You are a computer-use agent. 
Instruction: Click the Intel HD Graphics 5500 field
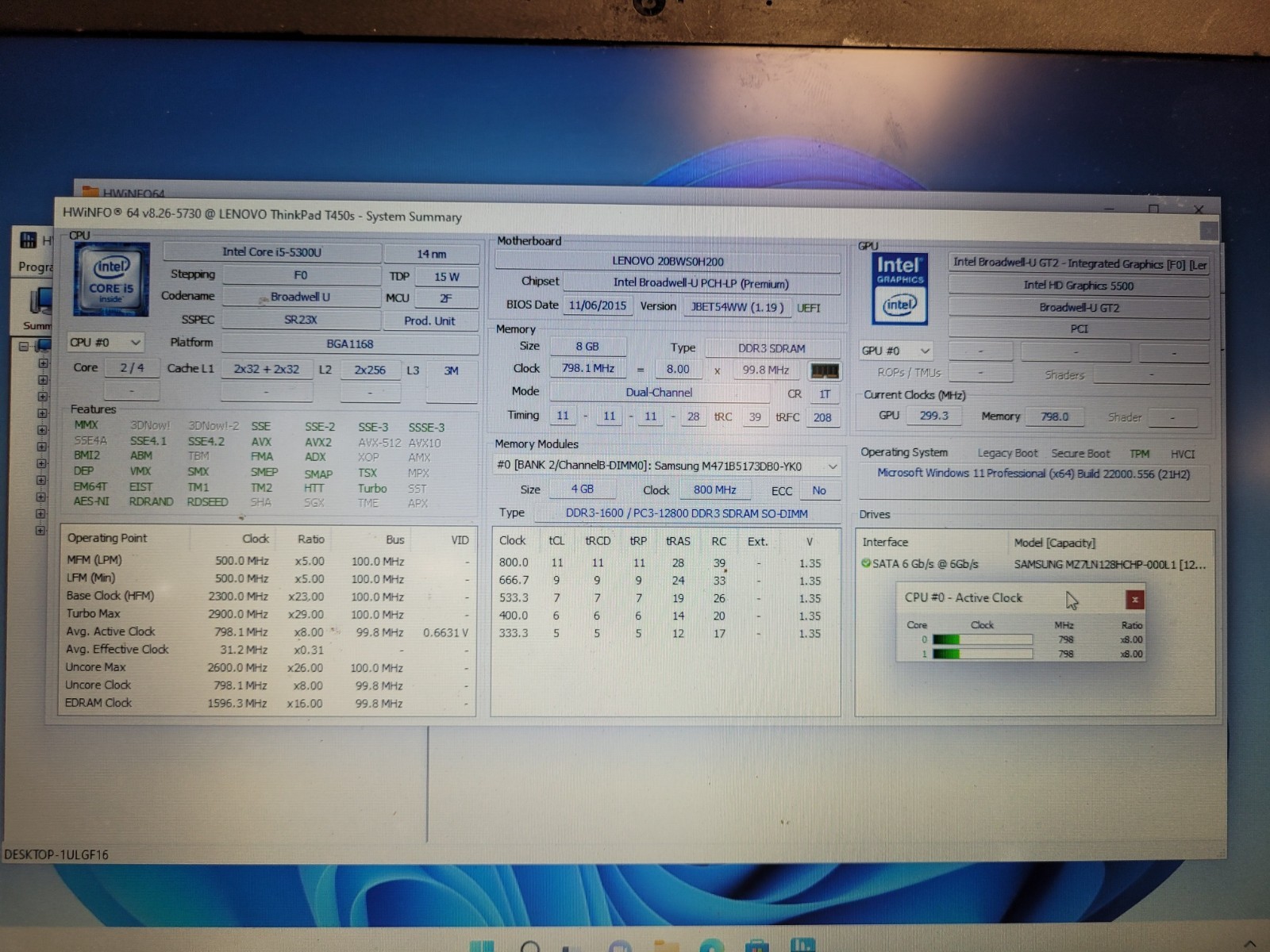click(1079, 285)
